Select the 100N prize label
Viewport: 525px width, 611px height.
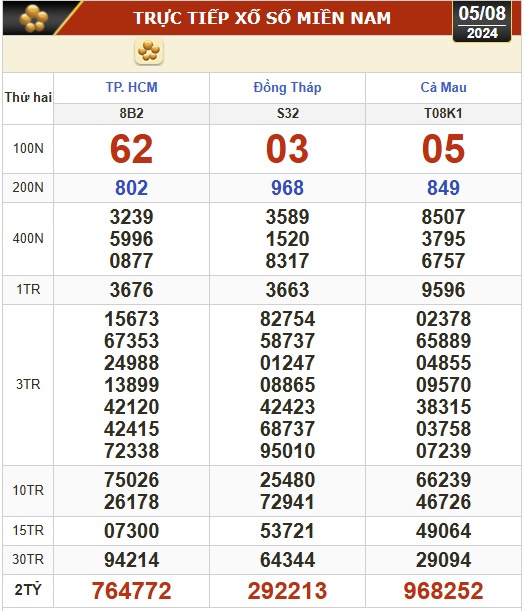pos(28,148)
